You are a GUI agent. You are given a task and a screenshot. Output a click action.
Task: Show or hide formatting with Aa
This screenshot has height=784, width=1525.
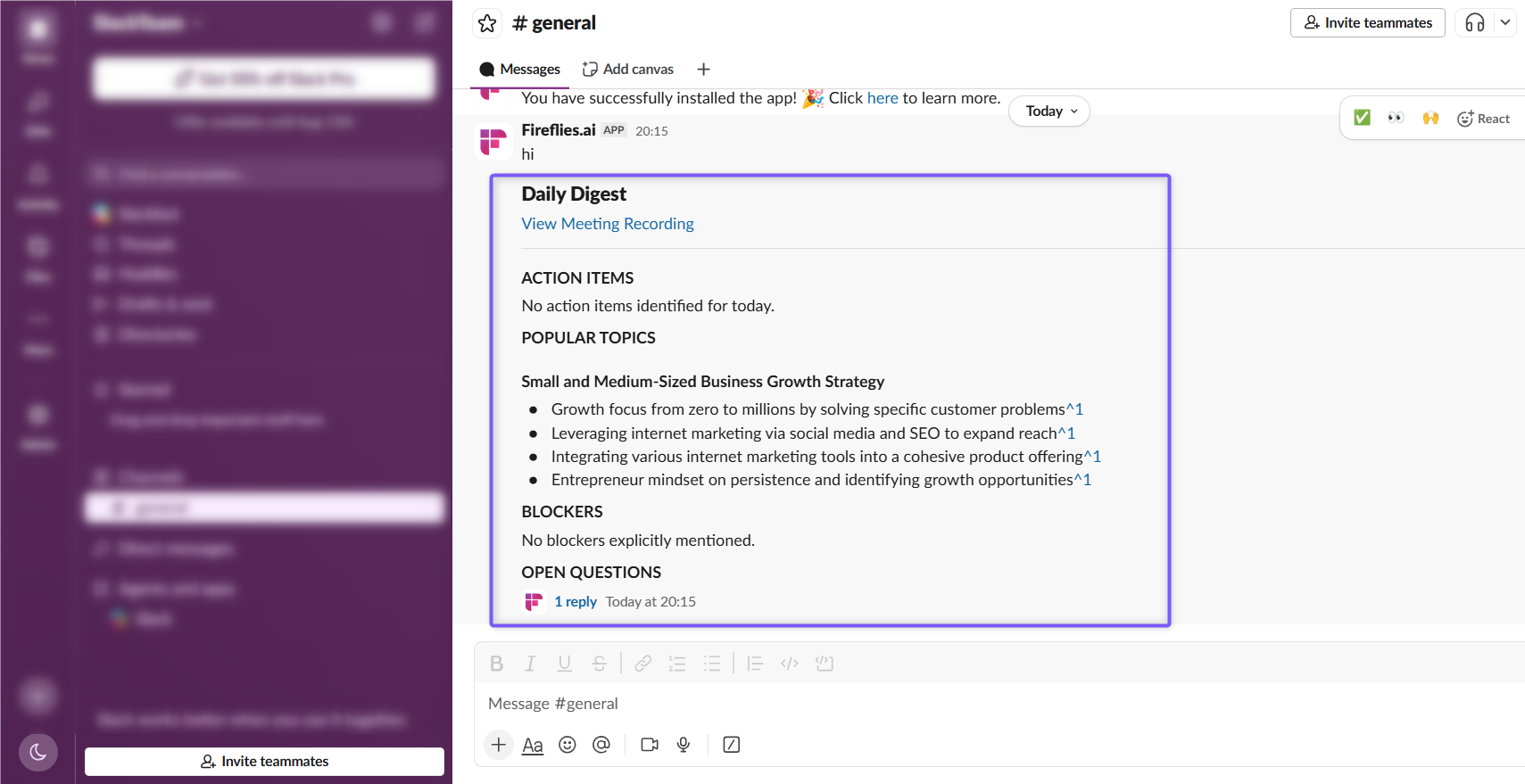click(533, 745)
